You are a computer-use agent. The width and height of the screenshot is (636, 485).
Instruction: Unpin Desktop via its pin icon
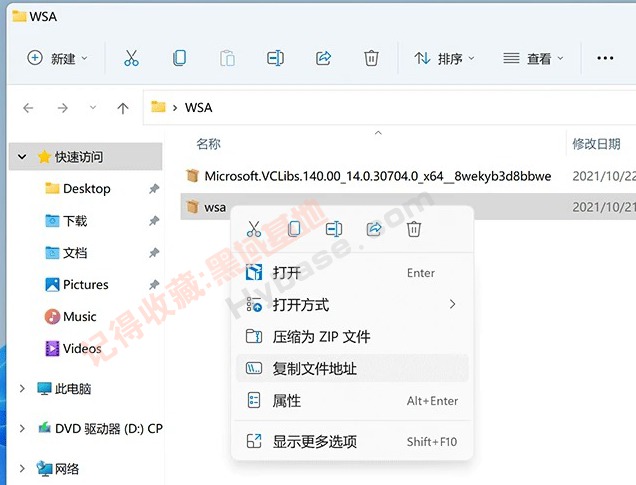[154, 189]
